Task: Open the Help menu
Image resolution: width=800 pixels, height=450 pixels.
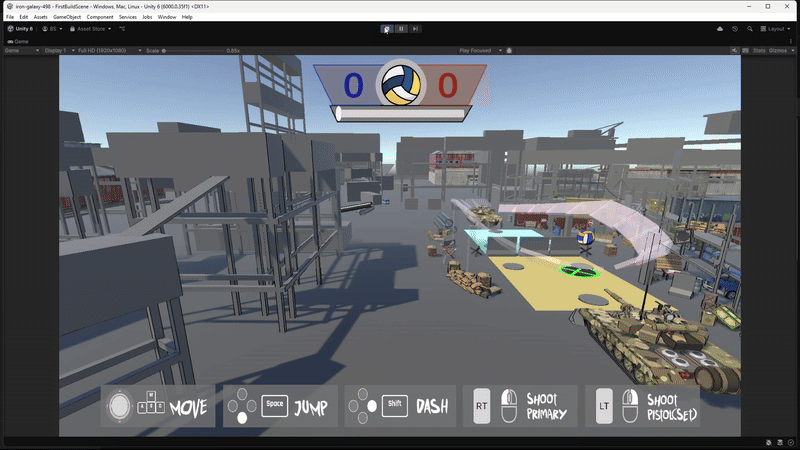Action: [x=187, y=17]
